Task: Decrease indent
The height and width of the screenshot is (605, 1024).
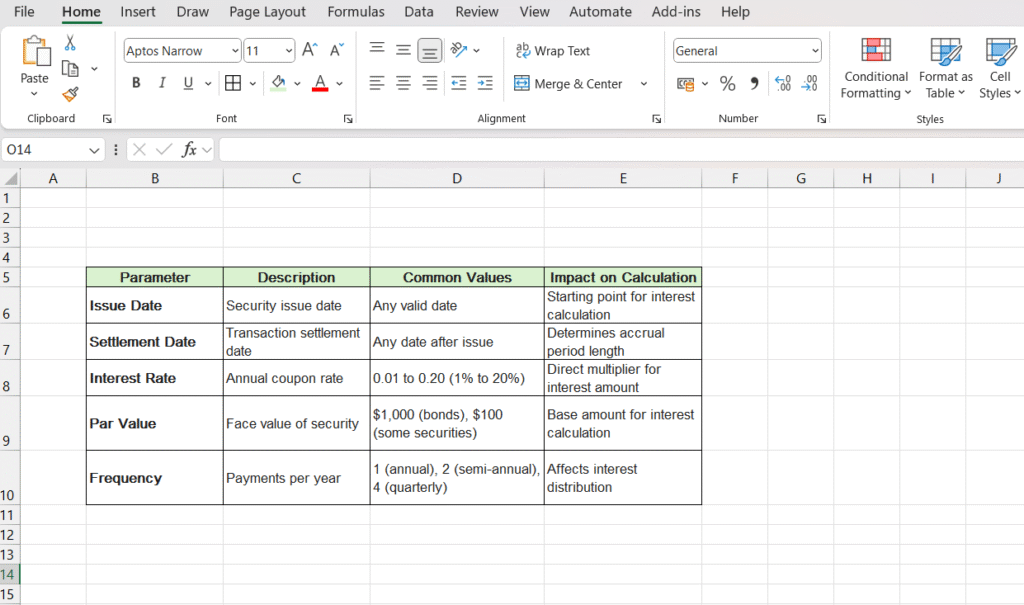Action: click(459, 83)
